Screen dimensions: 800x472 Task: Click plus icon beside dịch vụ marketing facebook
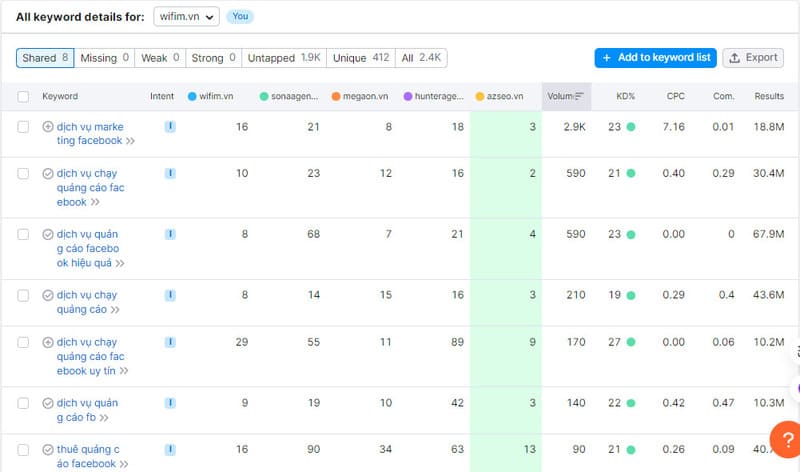pyautogui.click(x=48, y=127)
